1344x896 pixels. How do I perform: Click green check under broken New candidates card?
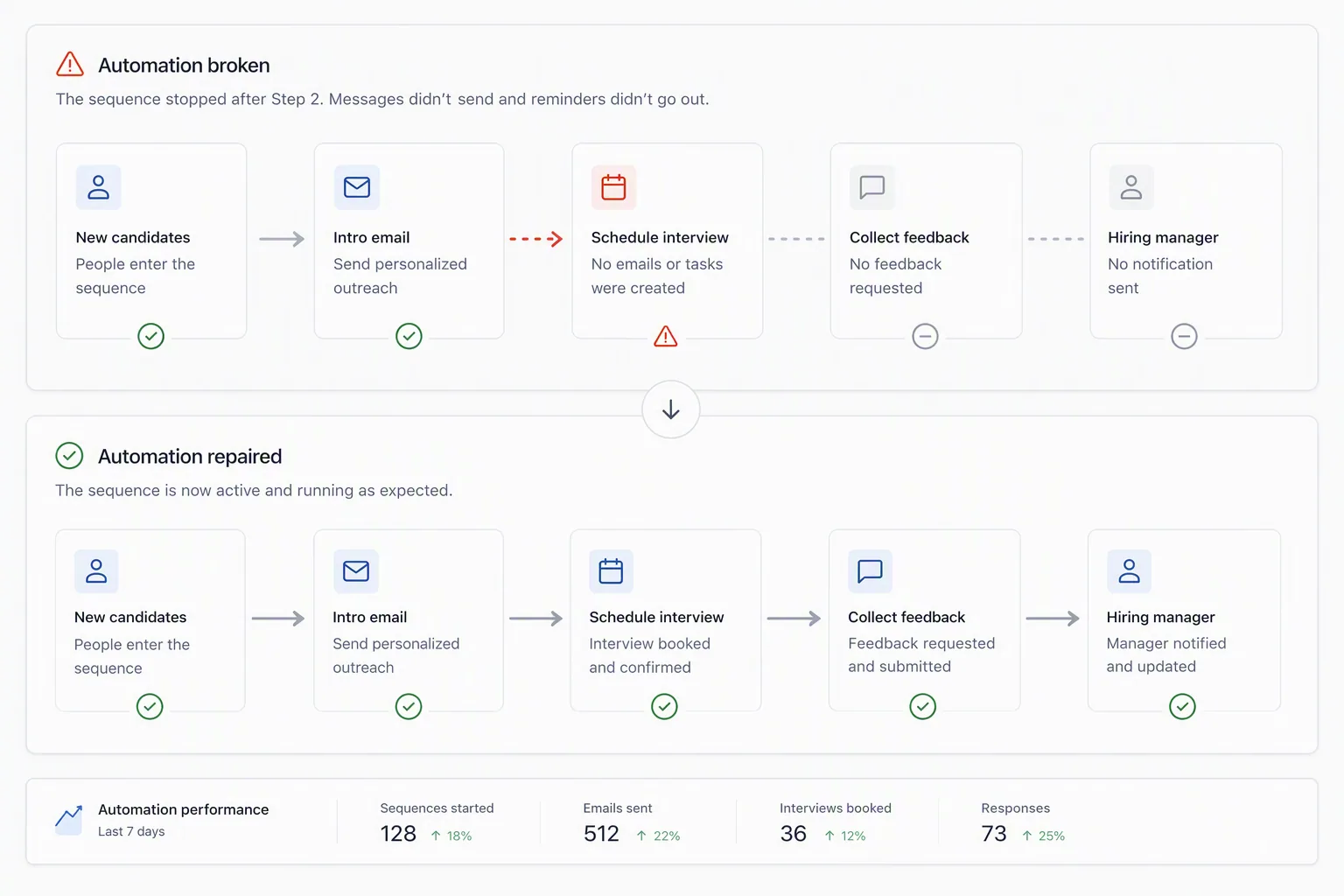(x=151, y=337)
